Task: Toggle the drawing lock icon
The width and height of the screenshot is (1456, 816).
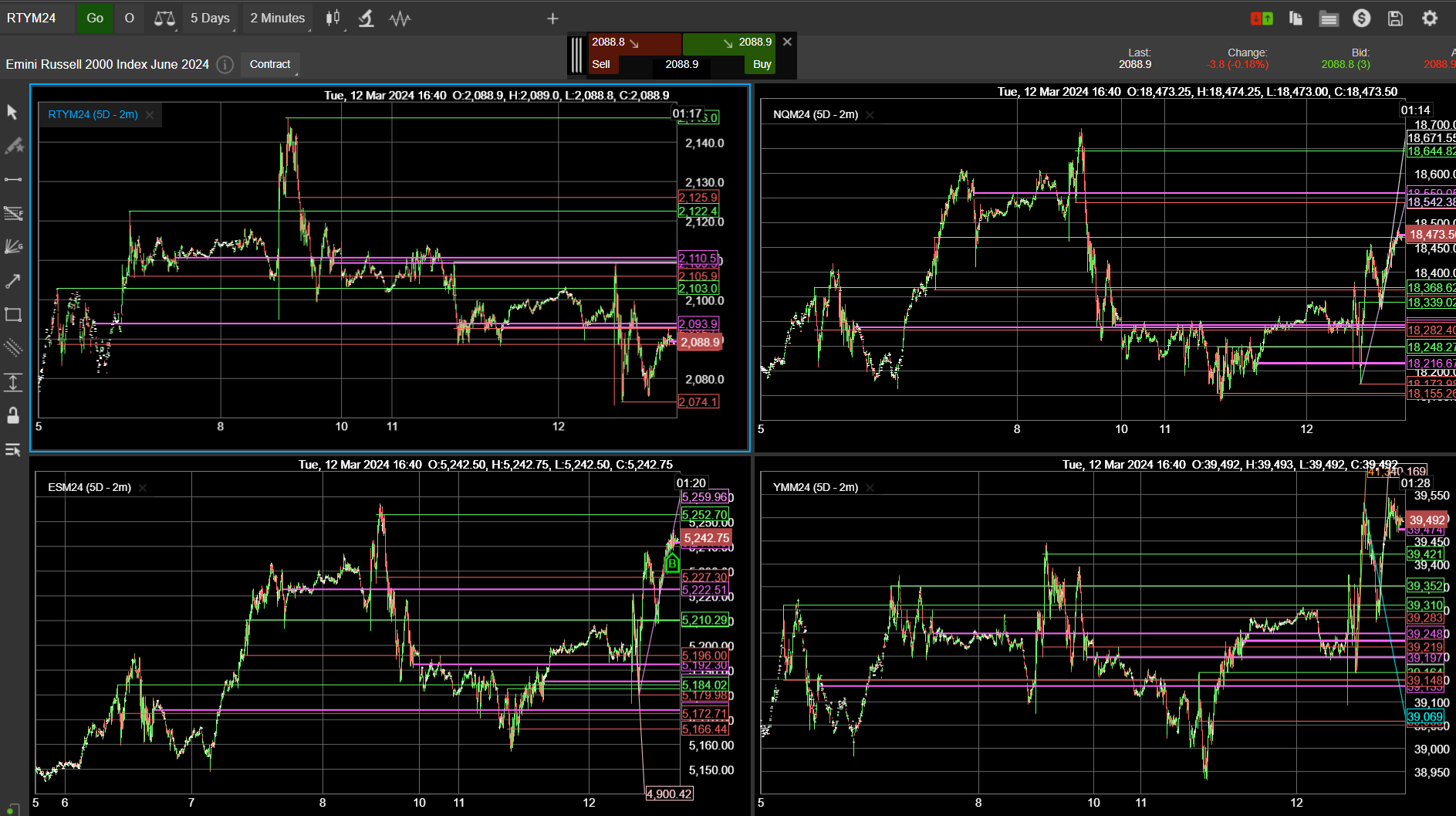Action: 13,416
